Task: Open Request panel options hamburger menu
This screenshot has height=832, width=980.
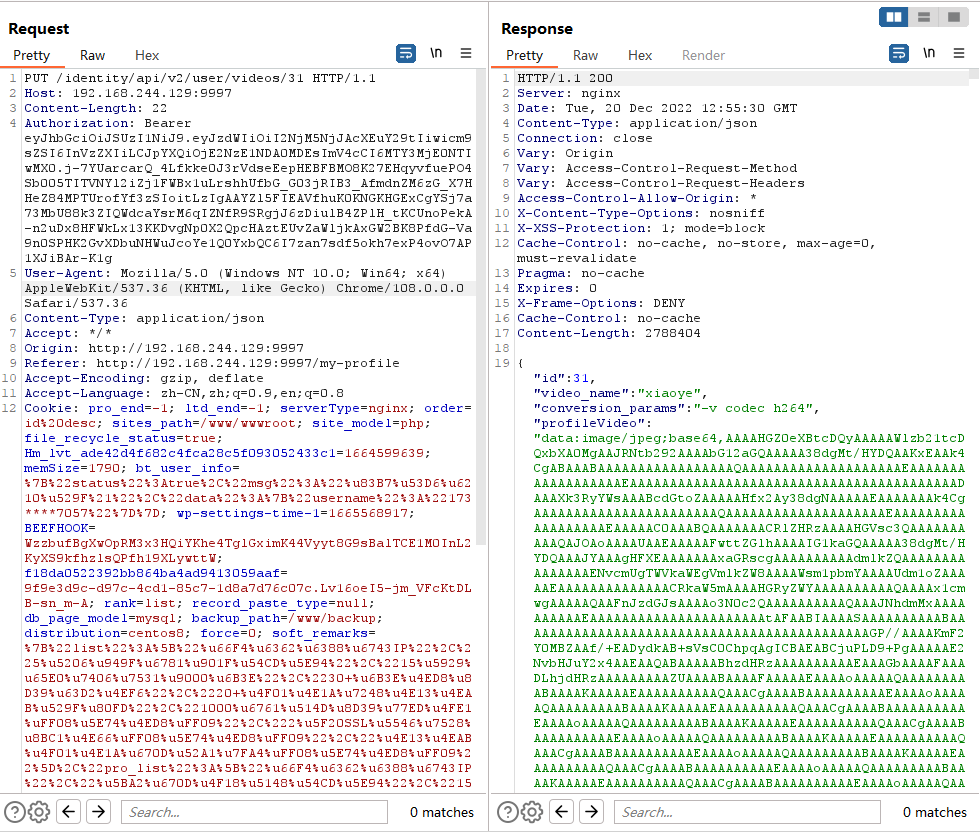Action: click(466, 54)
